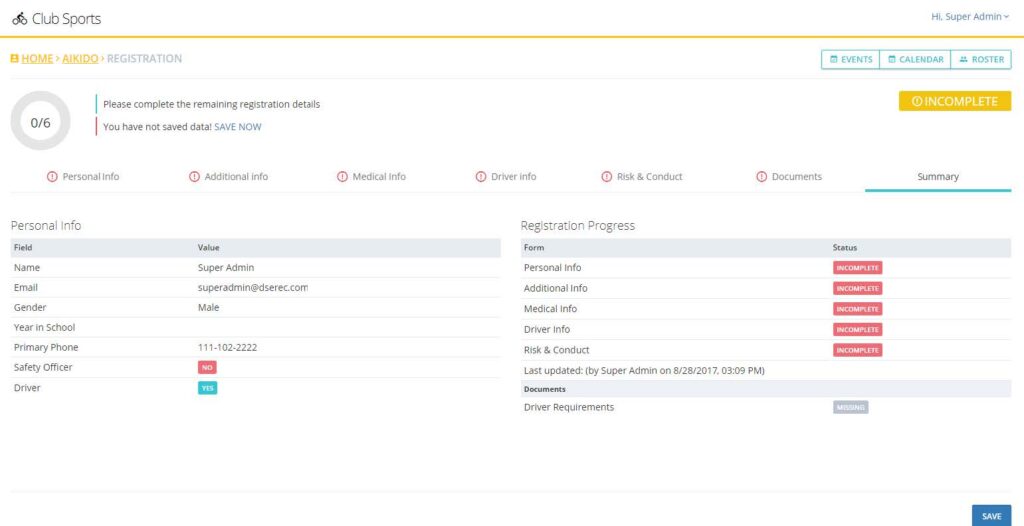Click the Registration Progress heading
Image resolution: width=1024 pixels, height=526 pixels.
pyautogui.click(x=577, y=225)
